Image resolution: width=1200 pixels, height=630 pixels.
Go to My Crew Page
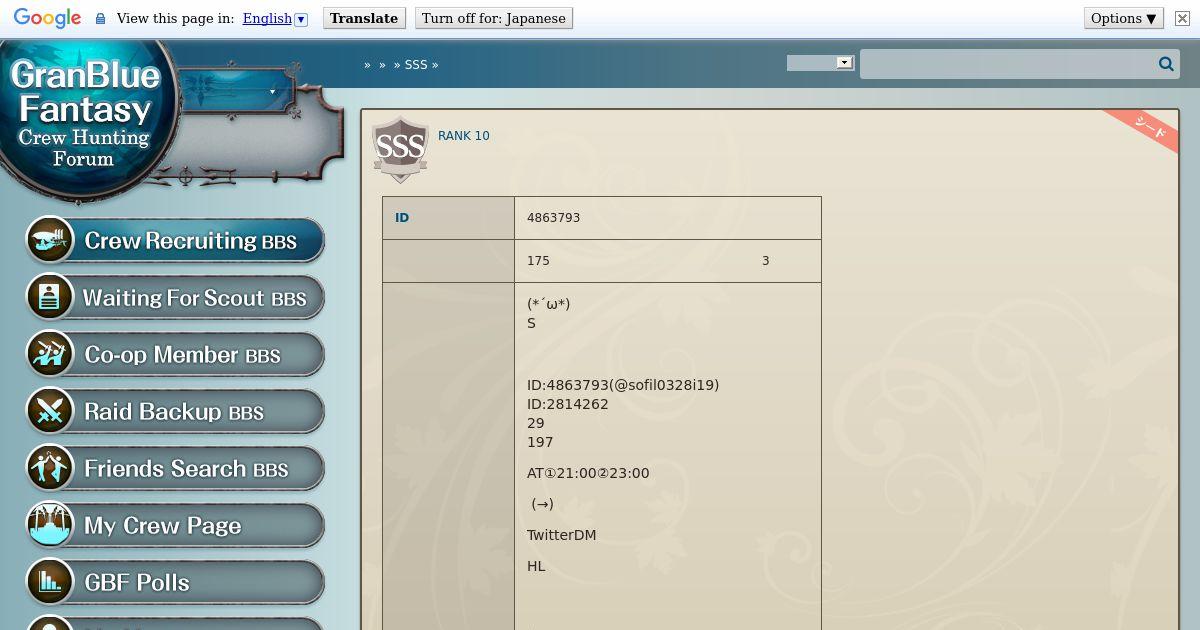(175, 526)
